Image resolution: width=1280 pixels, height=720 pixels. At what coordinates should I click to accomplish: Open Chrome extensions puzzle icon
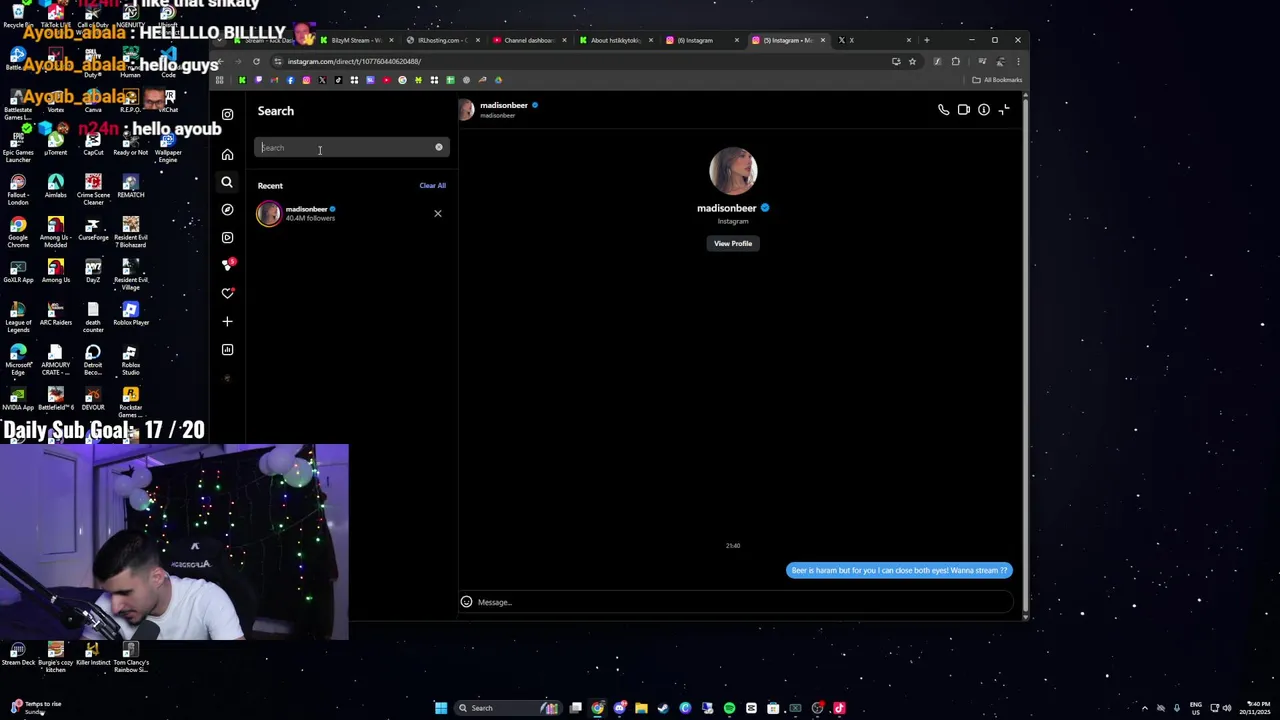955,61
